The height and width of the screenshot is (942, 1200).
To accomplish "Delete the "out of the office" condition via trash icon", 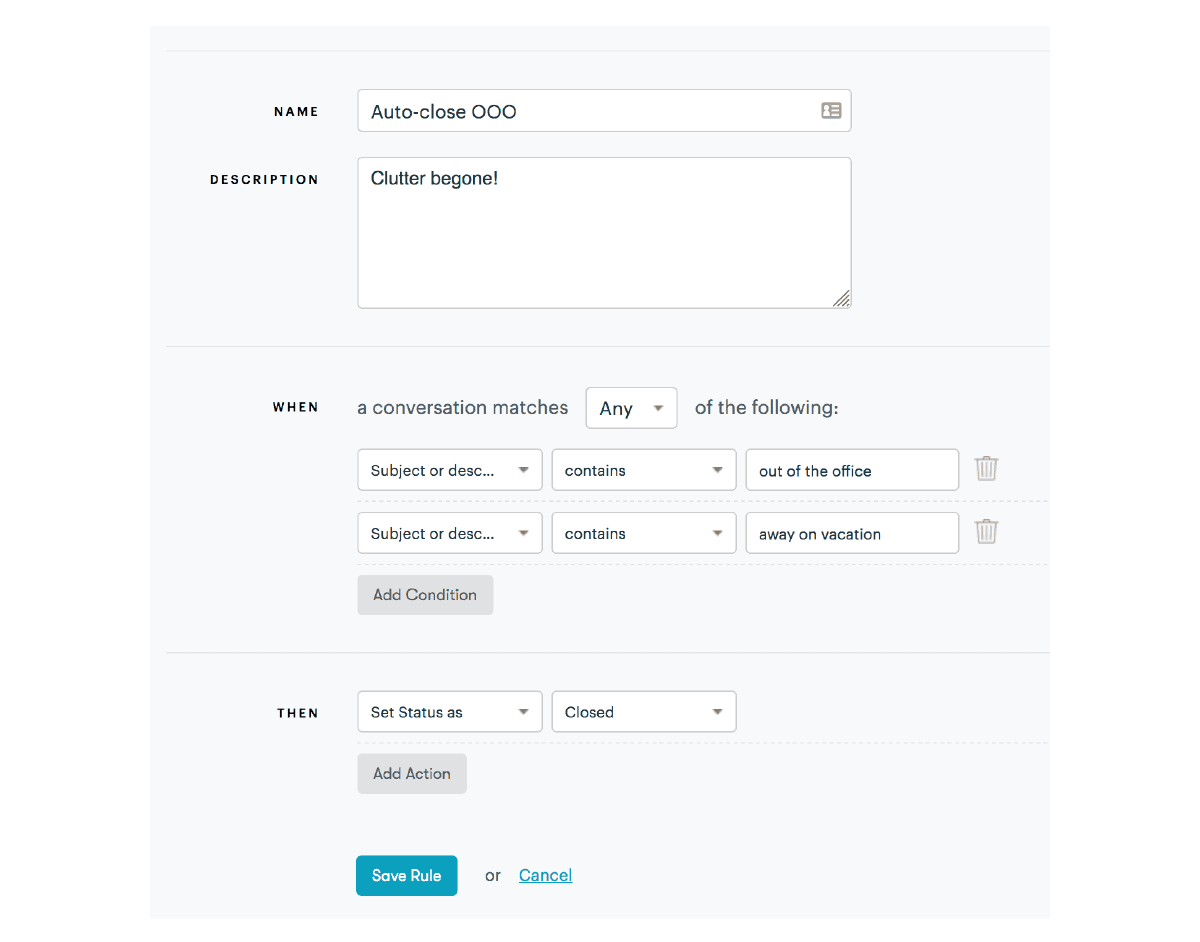I will [x=986, y=469].
